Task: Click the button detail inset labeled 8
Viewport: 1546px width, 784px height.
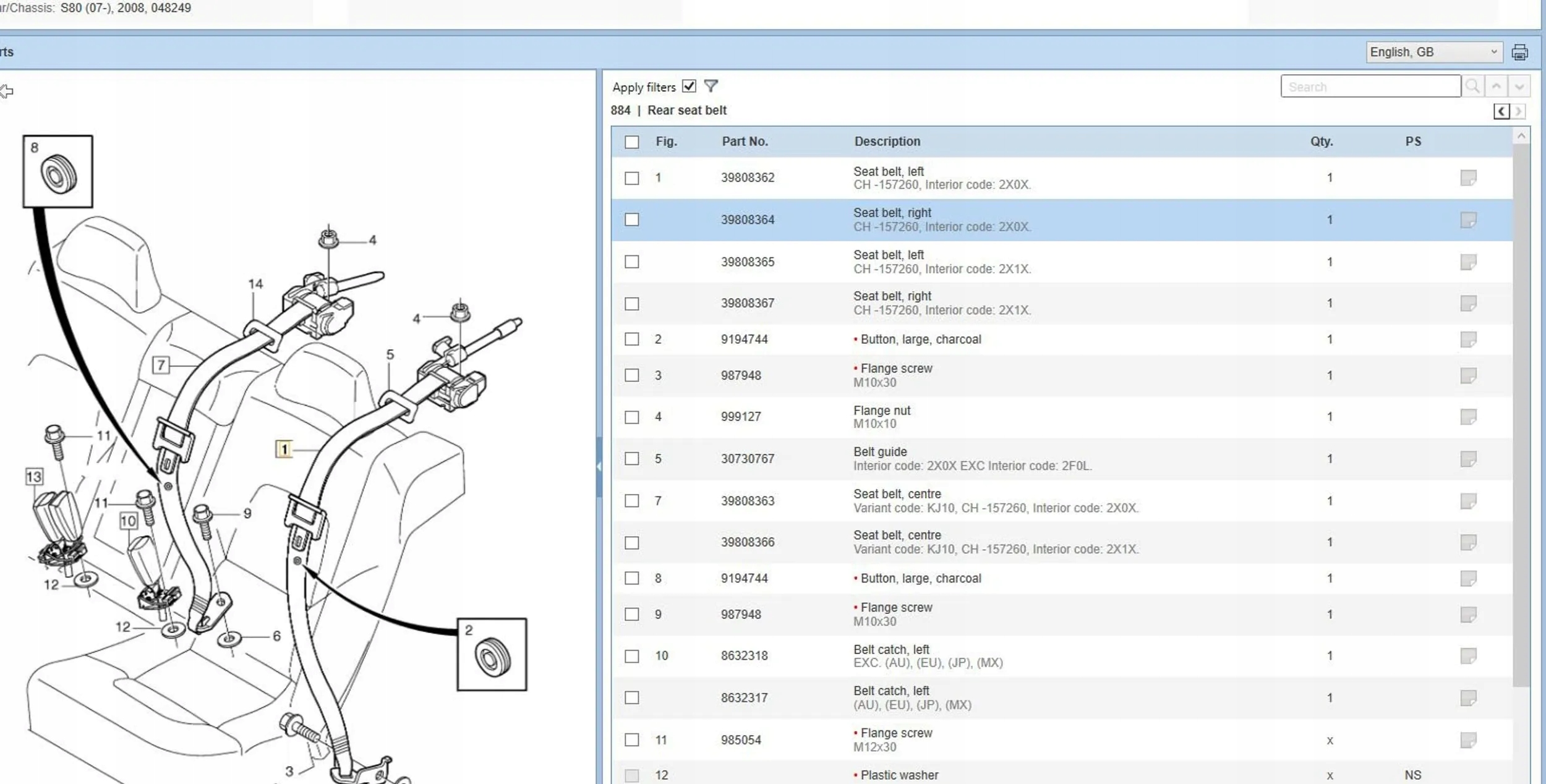Action: click(58, 171)
